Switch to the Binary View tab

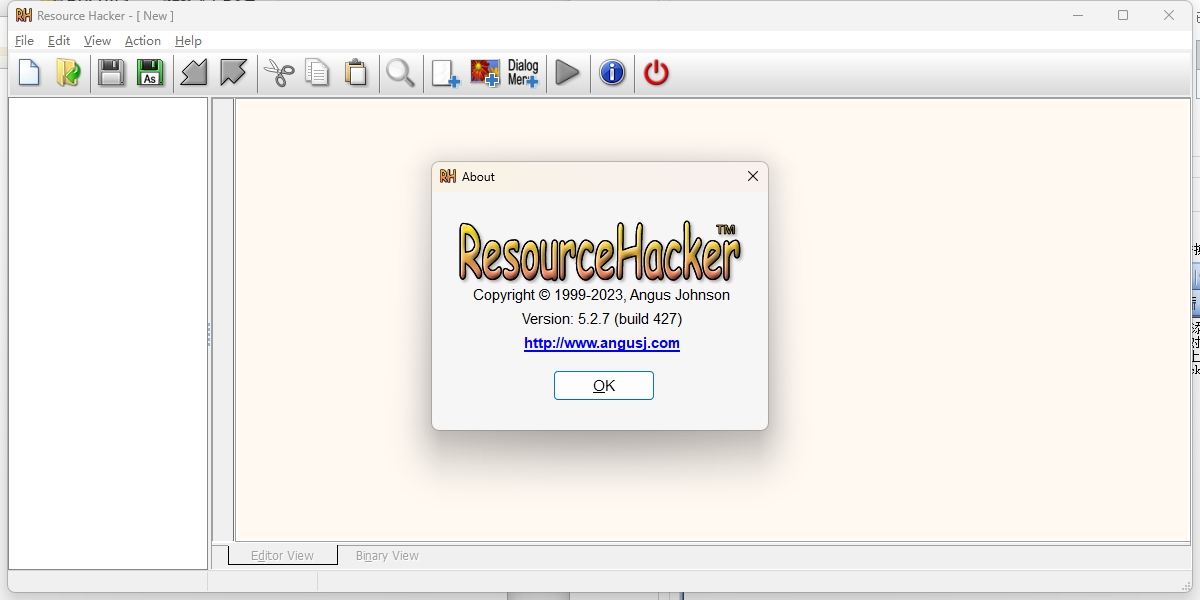tap(387, 555)
